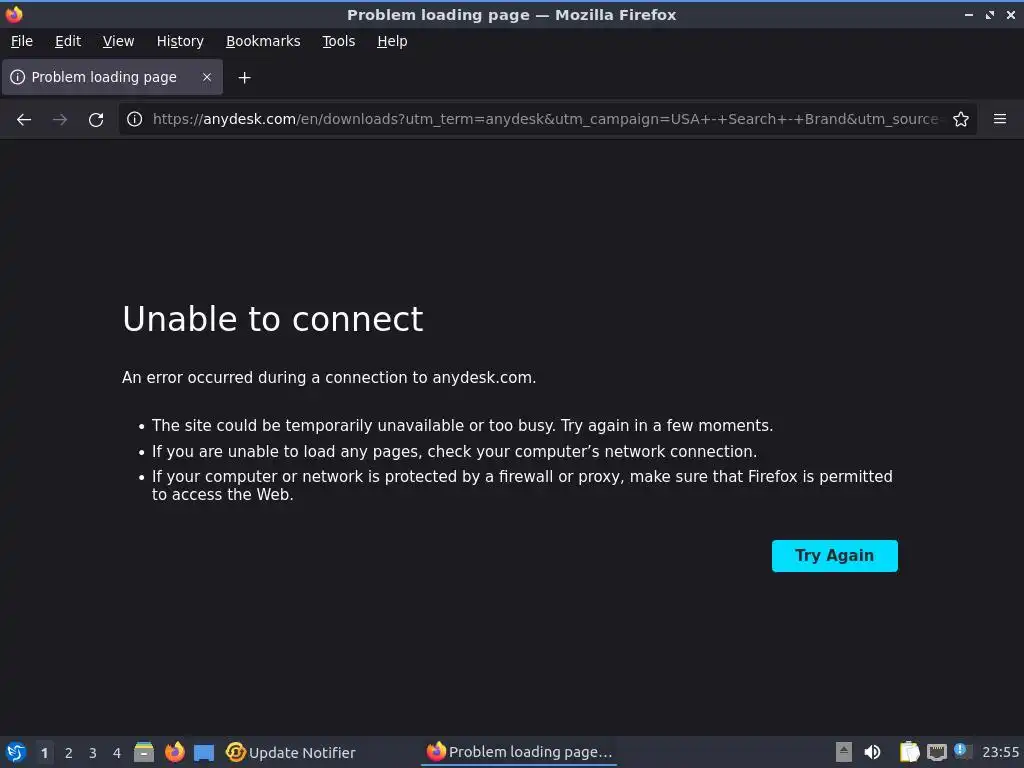Open the File menu
Image resolution: width=1024 pixels, height=768 pixels.
tap(22, 41)
